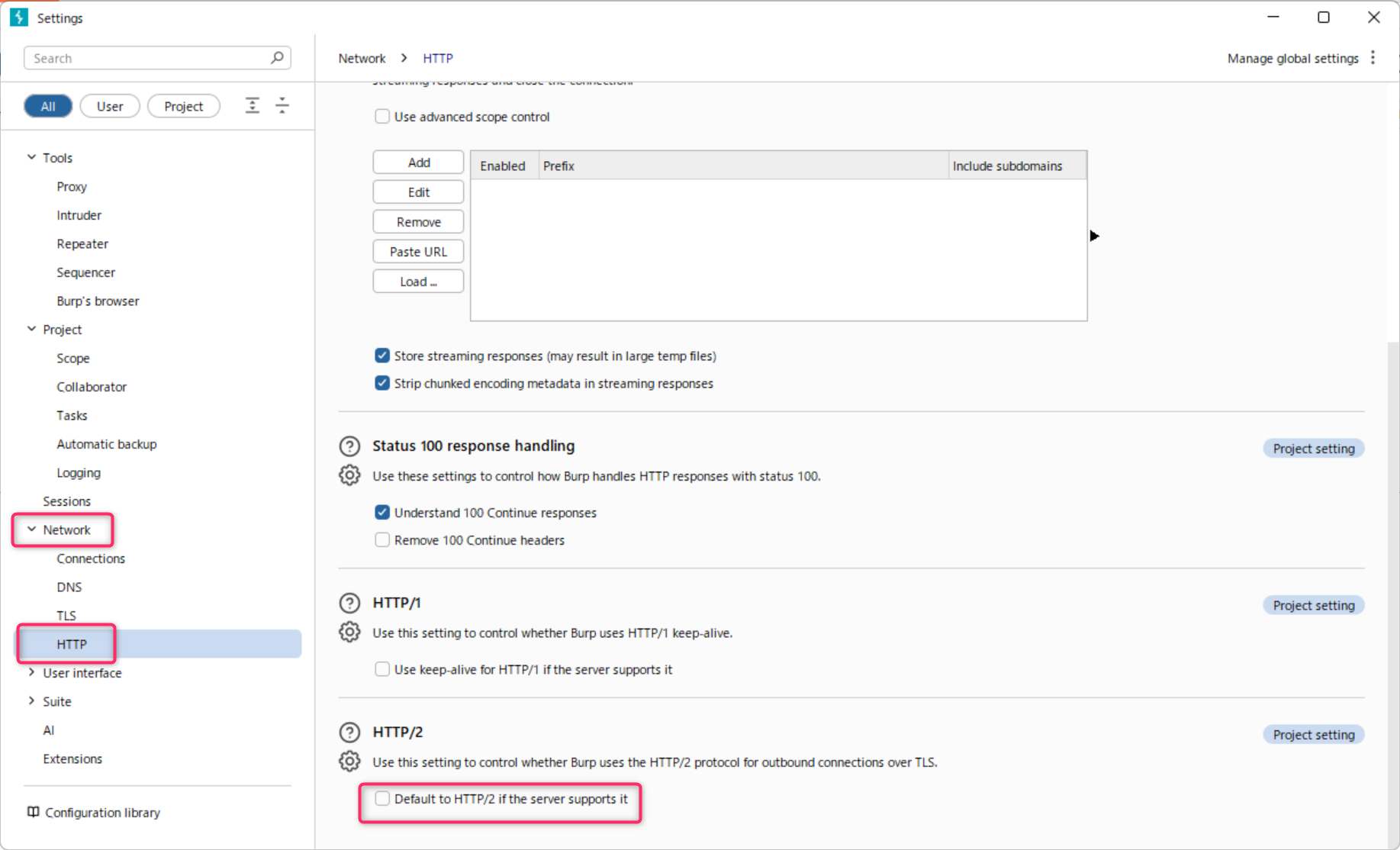Open the HTTP/2 help question icon
This screenshot has height=850, width=1400.
pos(349,732)
